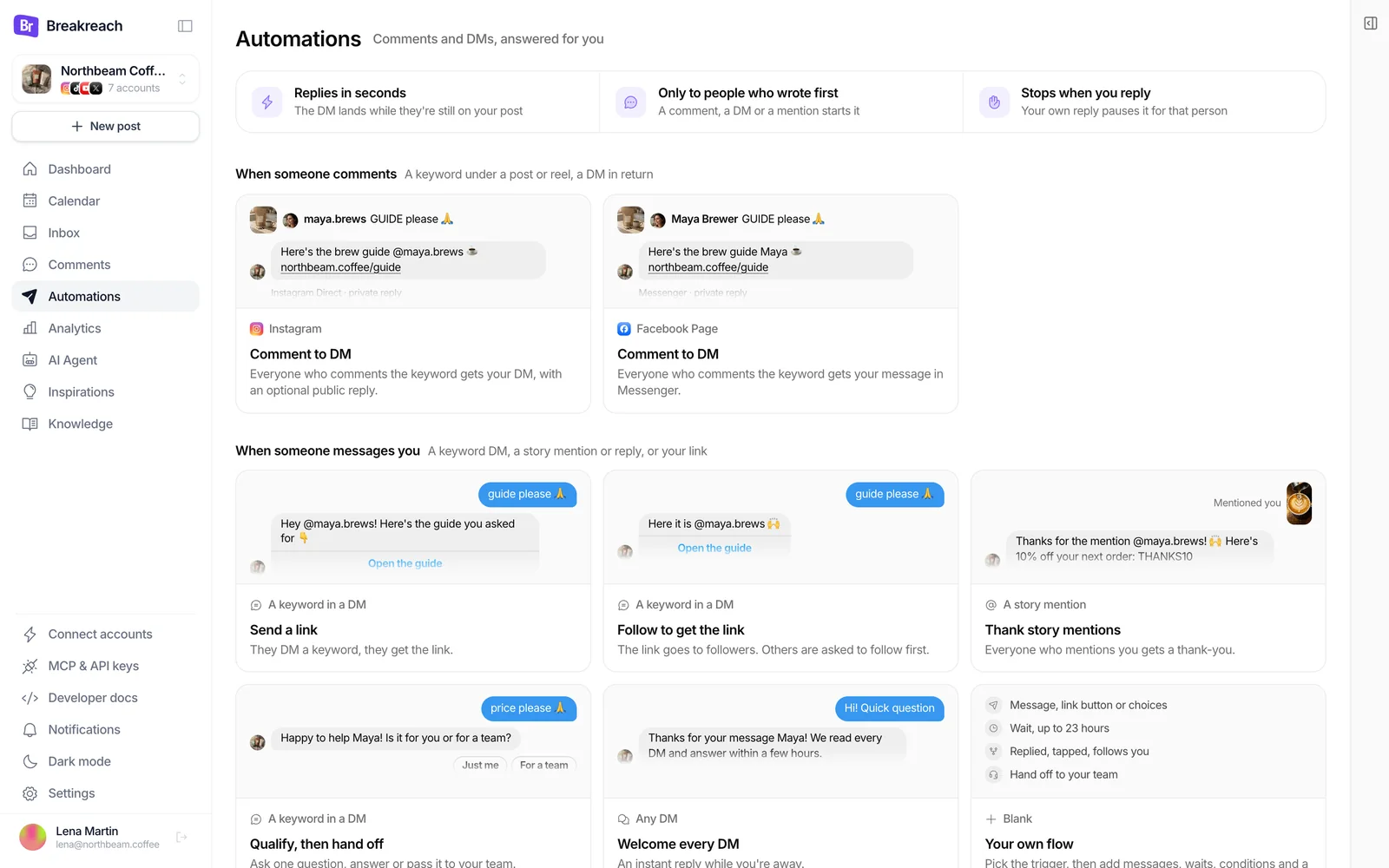Screen dimensions: 1389x868
Task: Click the Analytics bar chart icon
Action: [x=30, y=328]
